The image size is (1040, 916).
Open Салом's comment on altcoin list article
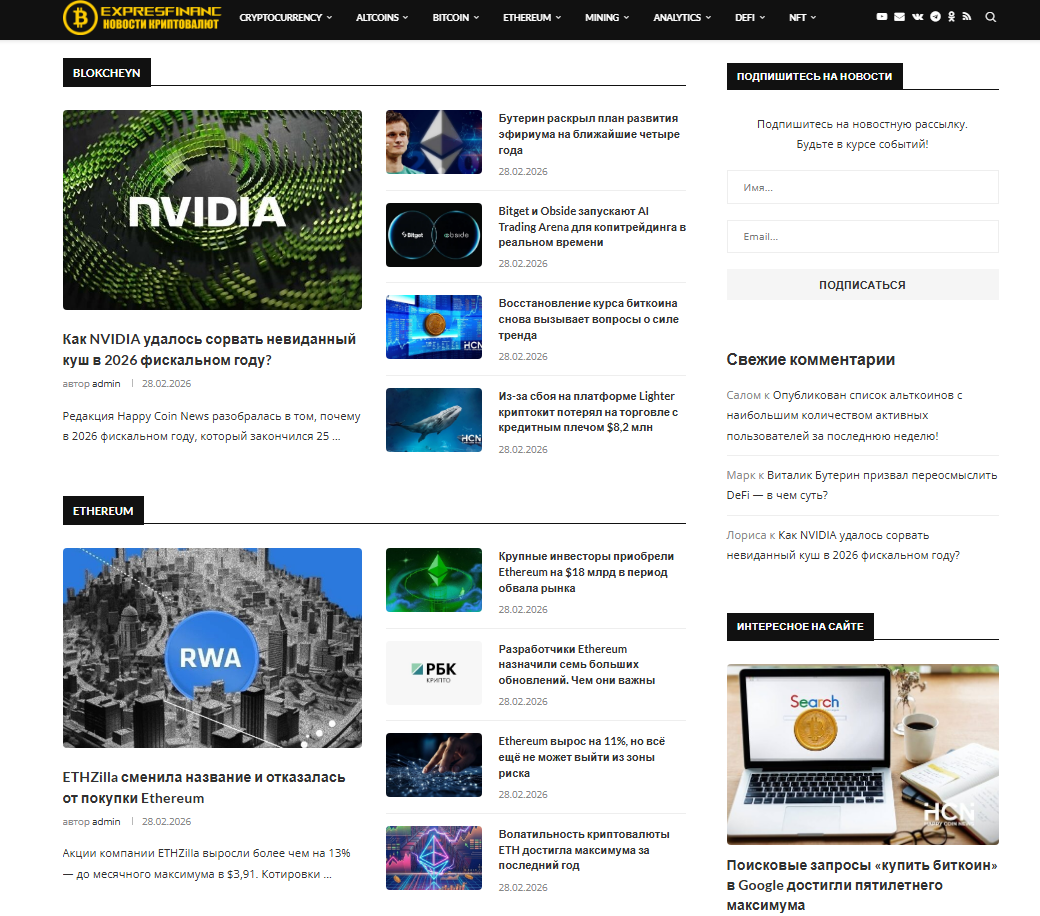click(x=844, y=415)
